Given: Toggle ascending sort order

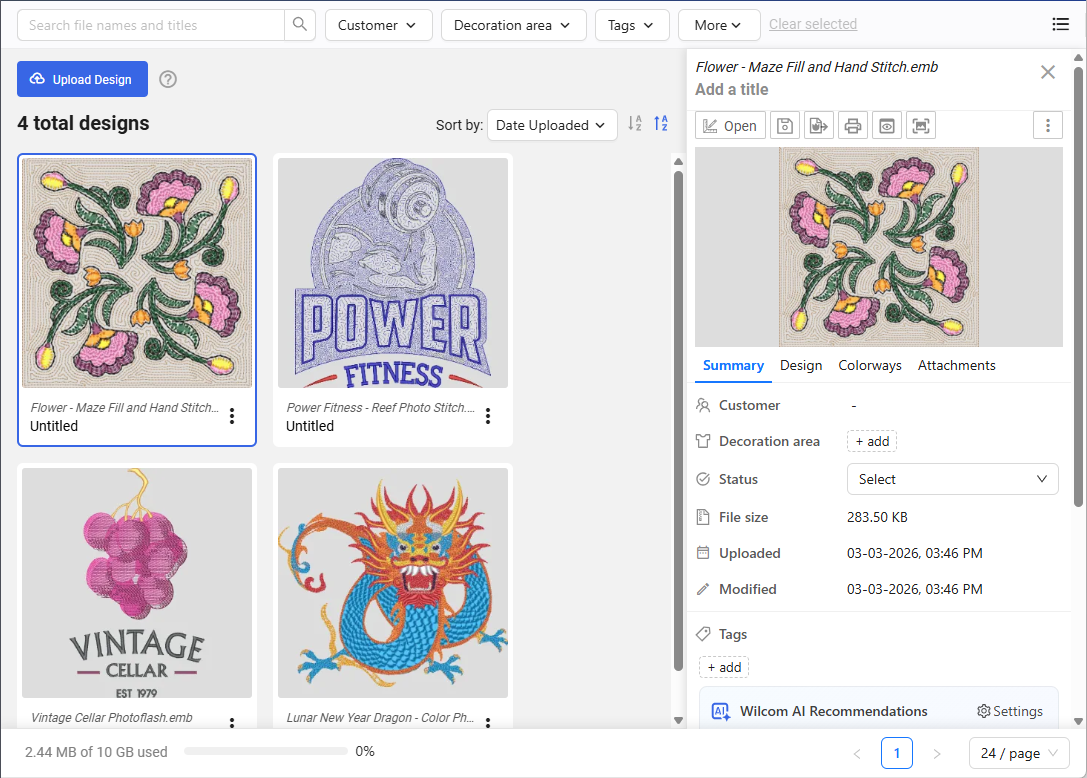Looking at the screenshot, I should [634, 124].
